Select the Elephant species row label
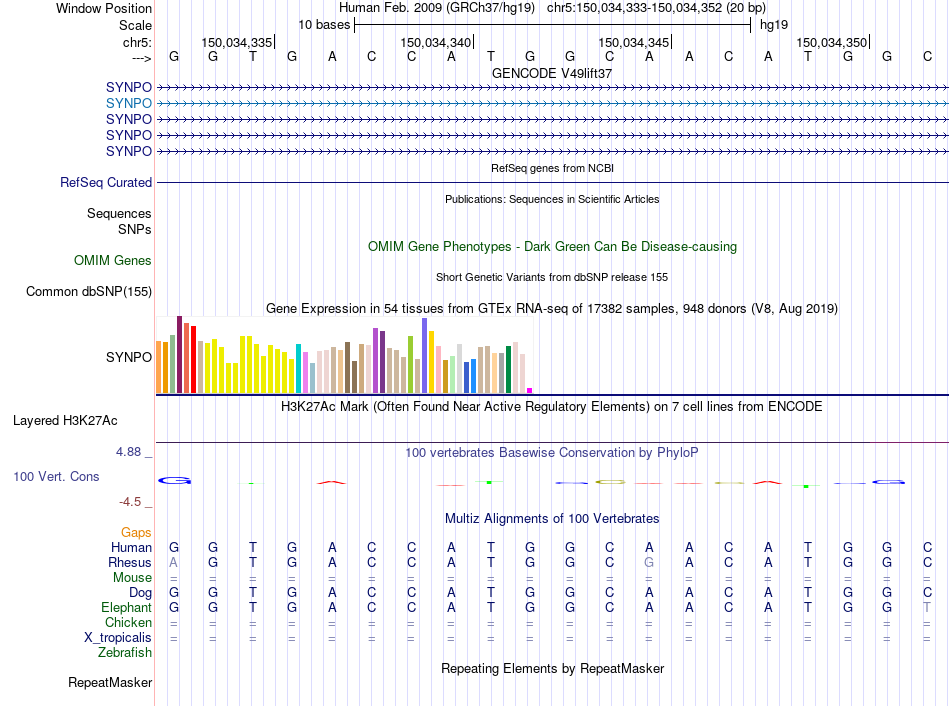The image size is (950, 706). pos(126,607)
